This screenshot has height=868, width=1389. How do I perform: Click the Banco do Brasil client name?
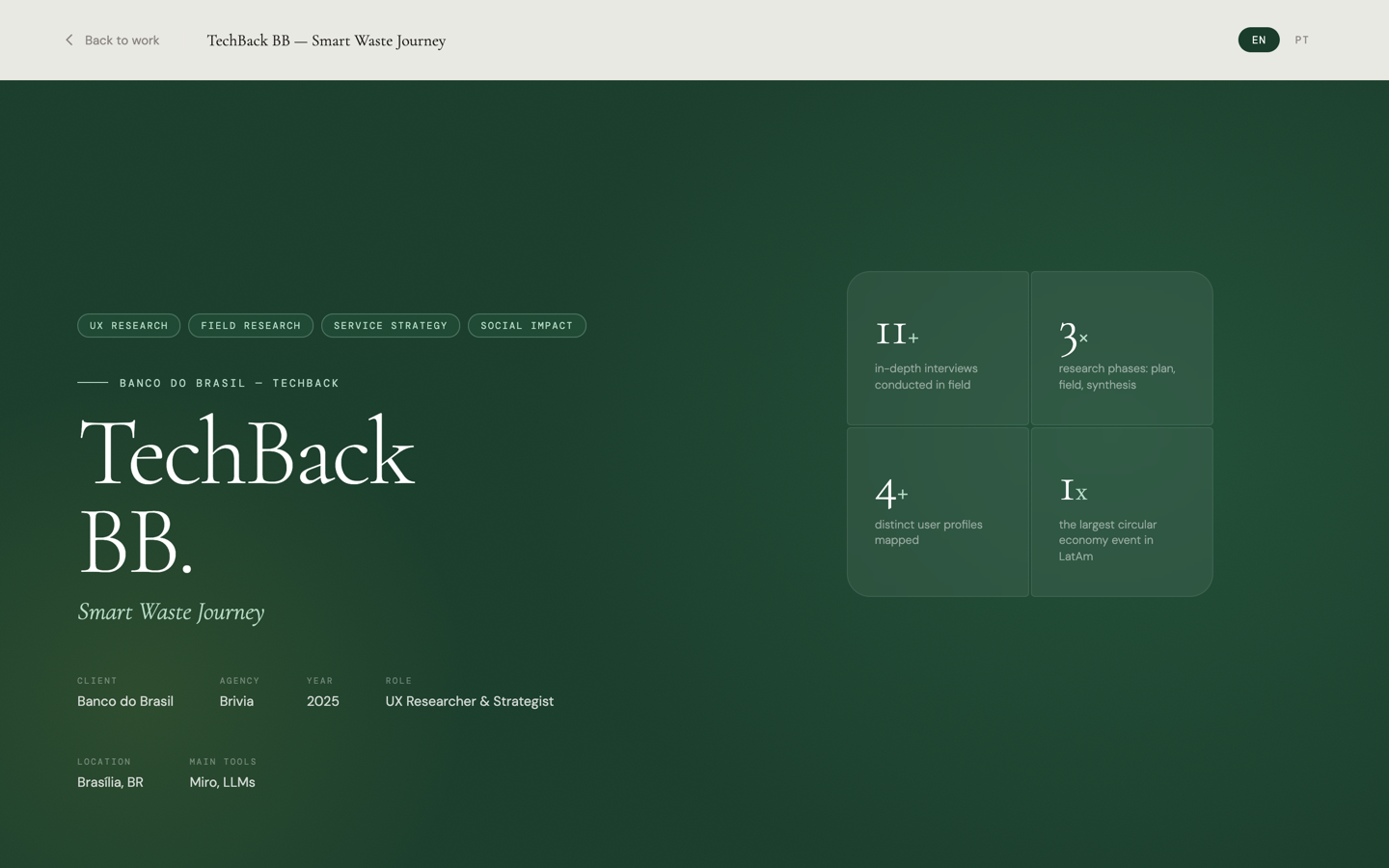coord(124,701)
